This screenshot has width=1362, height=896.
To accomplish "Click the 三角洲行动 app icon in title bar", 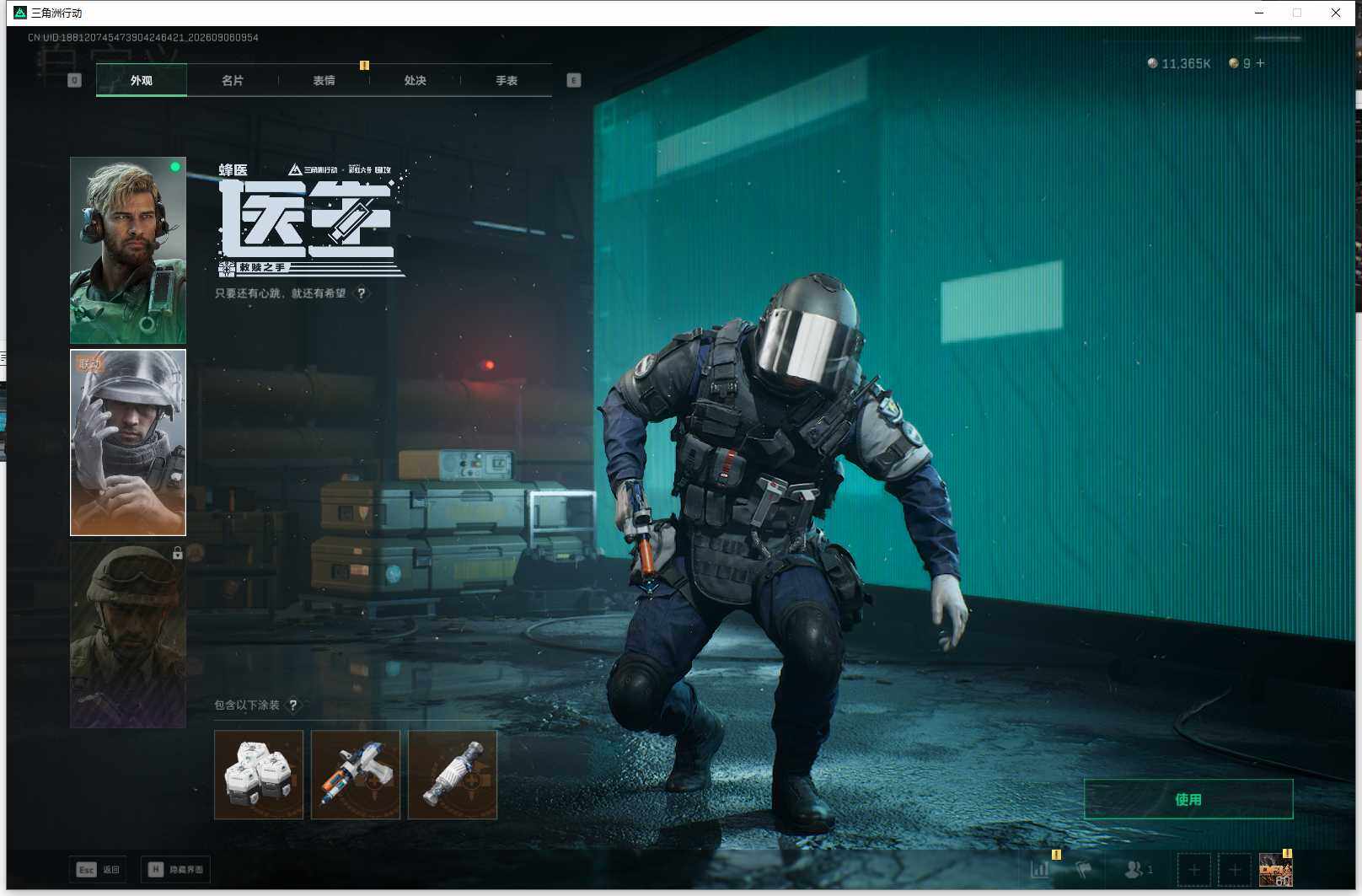I will (20, 13).
